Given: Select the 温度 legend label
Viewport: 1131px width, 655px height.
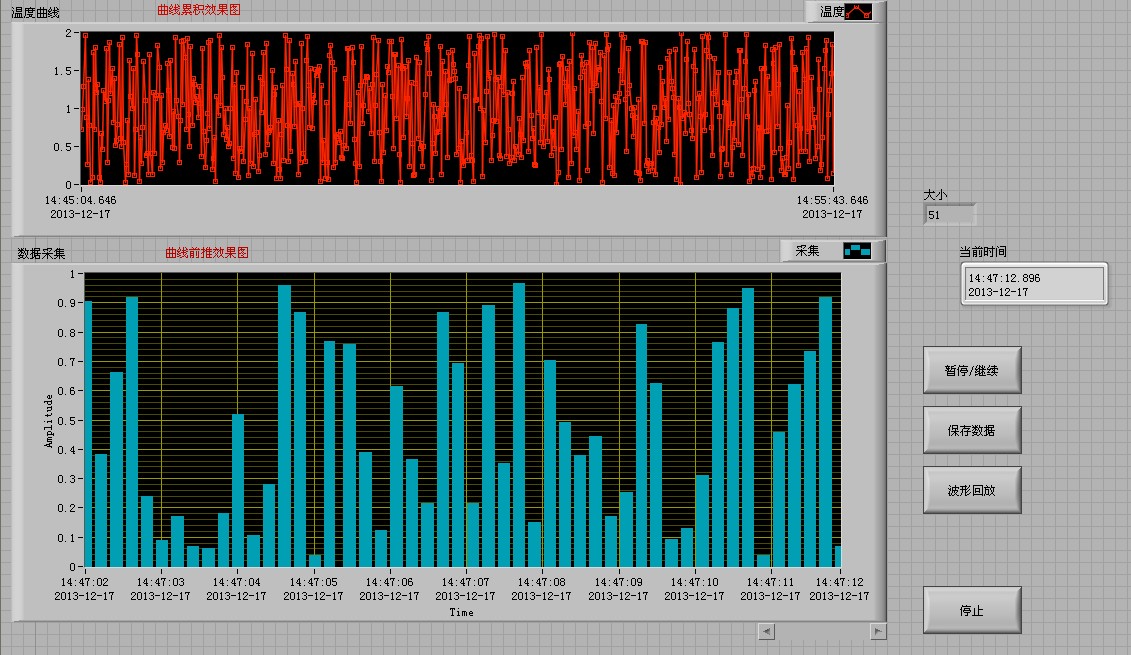Looking at the screenshot, I should click(832, 12).
